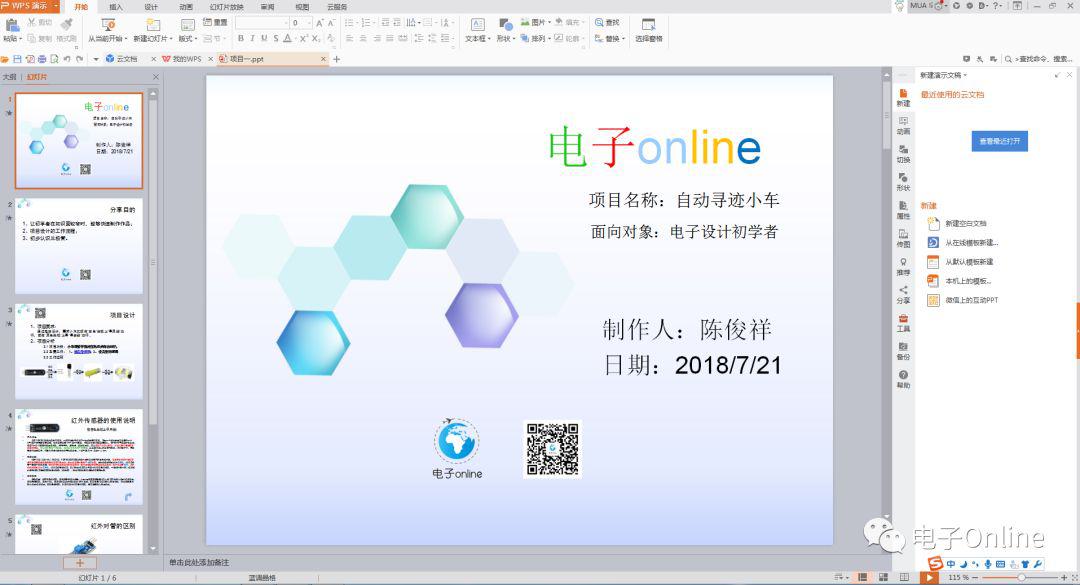Click the 新建空白文档 link
1080x585 pixels.
click(x=966, y=223)
